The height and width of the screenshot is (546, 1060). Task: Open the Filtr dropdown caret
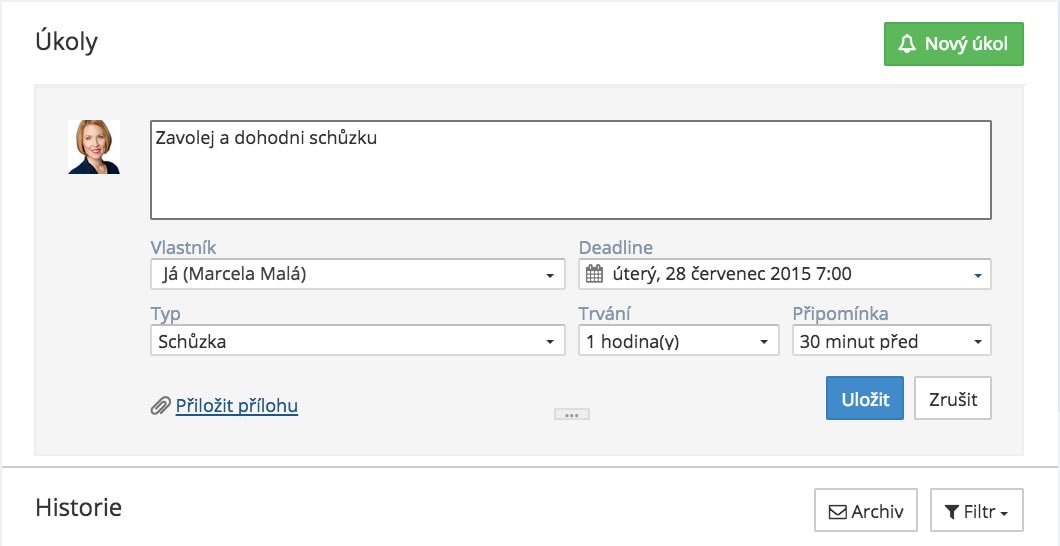[1004, 514]
